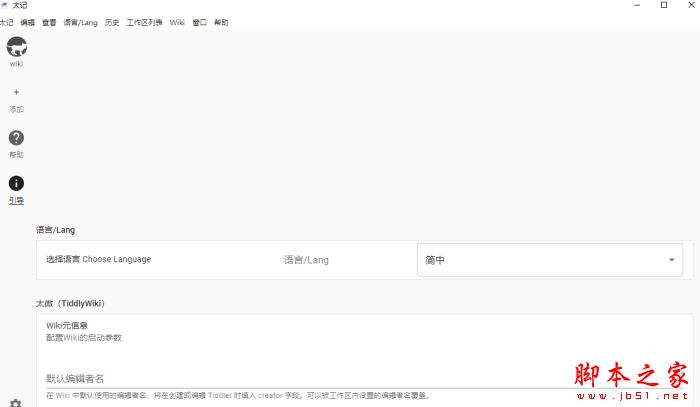The height and width of the screenshot is (407, 700).
Task: Open the Wiki menu in menu bar
Action: [177, 22]
